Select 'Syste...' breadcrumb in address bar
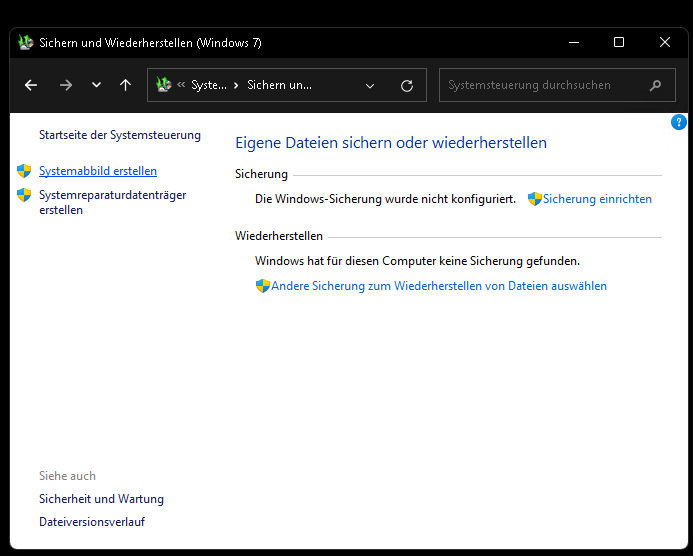This screenshot has width=693, height=556. tap(209, 85)
